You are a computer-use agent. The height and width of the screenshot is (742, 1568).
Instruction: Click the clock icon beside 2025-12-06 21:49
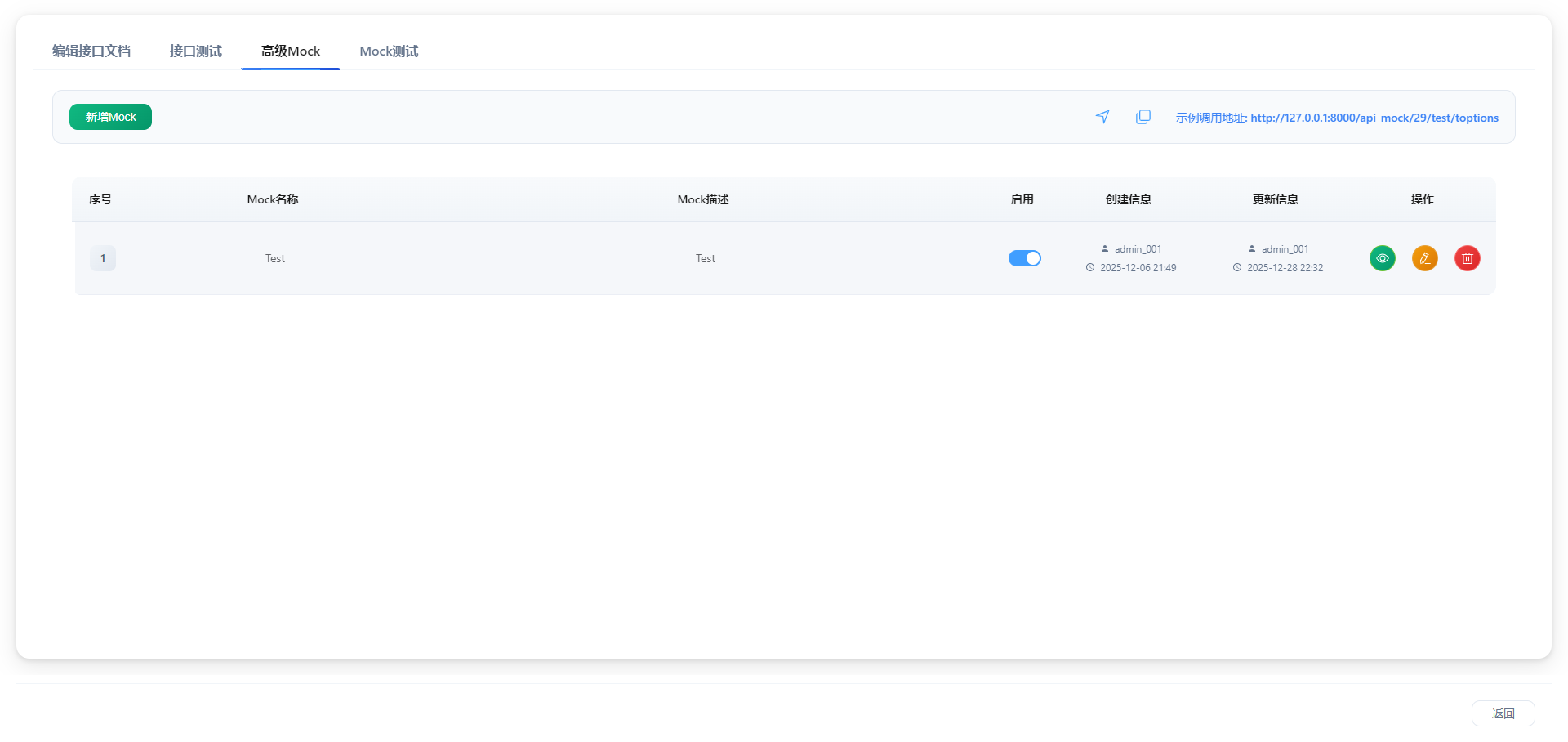[1090, 267]
